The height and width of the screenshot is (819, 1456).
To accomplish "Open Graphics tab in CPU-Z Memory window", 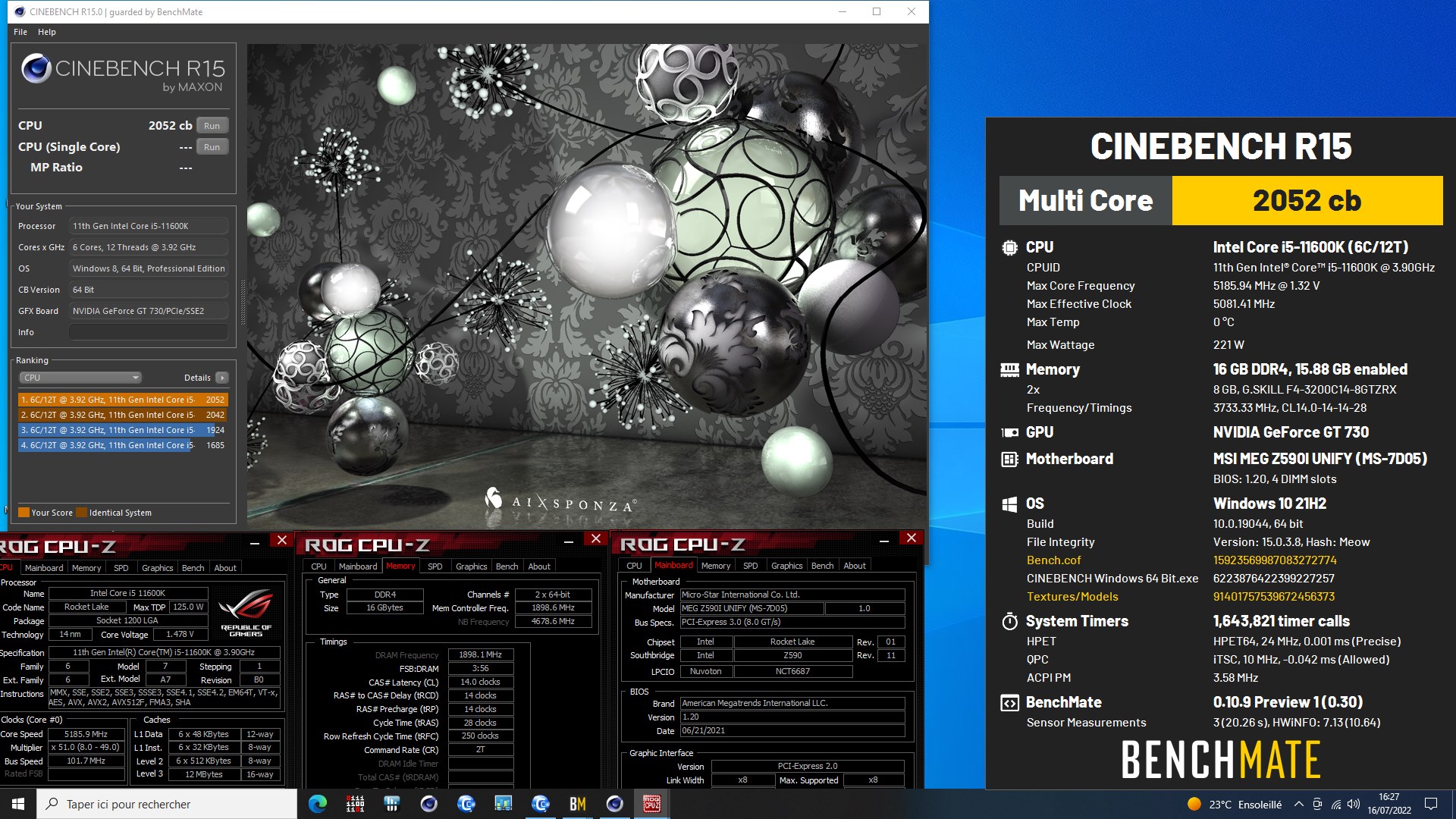I will pos(471,566).
